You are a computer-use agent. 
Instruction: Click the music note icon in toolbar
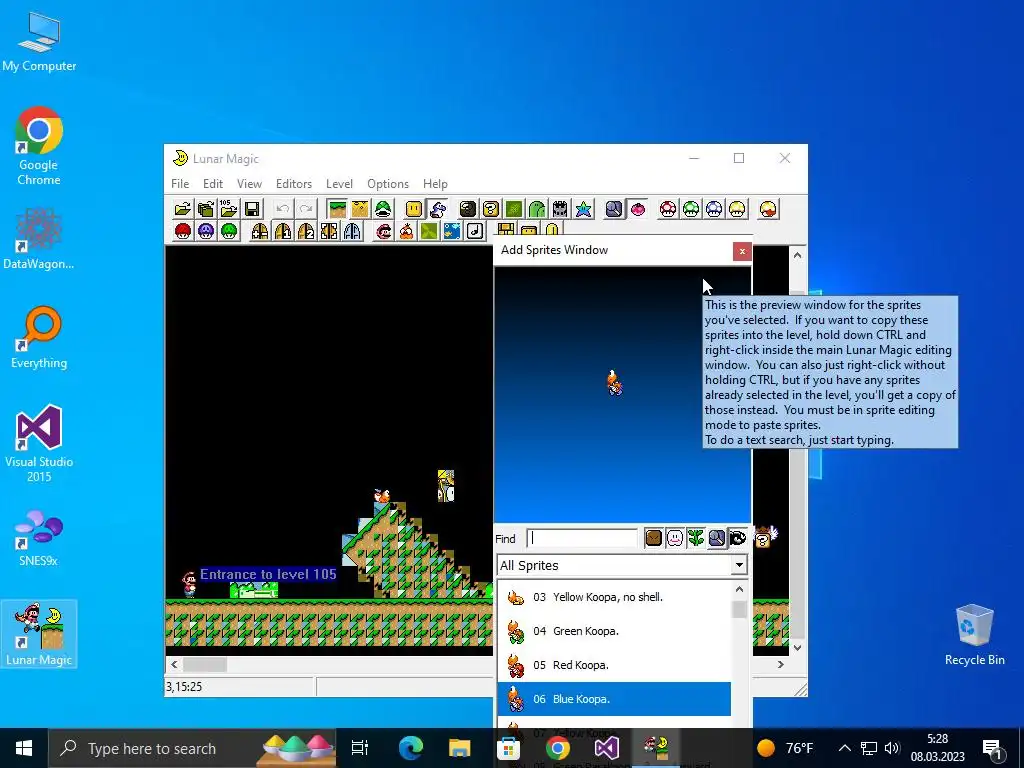pos(475,231)
